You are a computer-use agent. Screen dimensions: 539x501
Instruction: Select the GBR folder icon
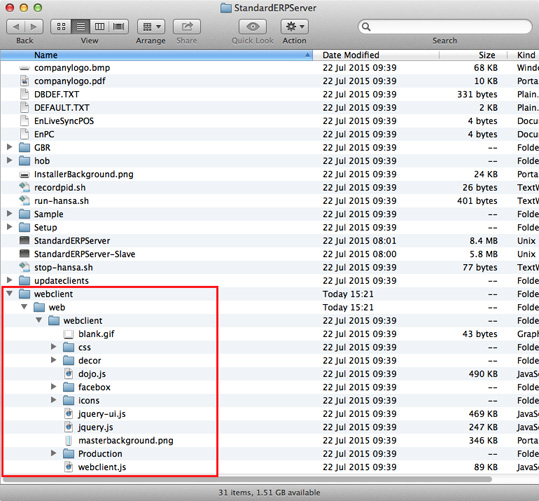click(x=24, y=148)
